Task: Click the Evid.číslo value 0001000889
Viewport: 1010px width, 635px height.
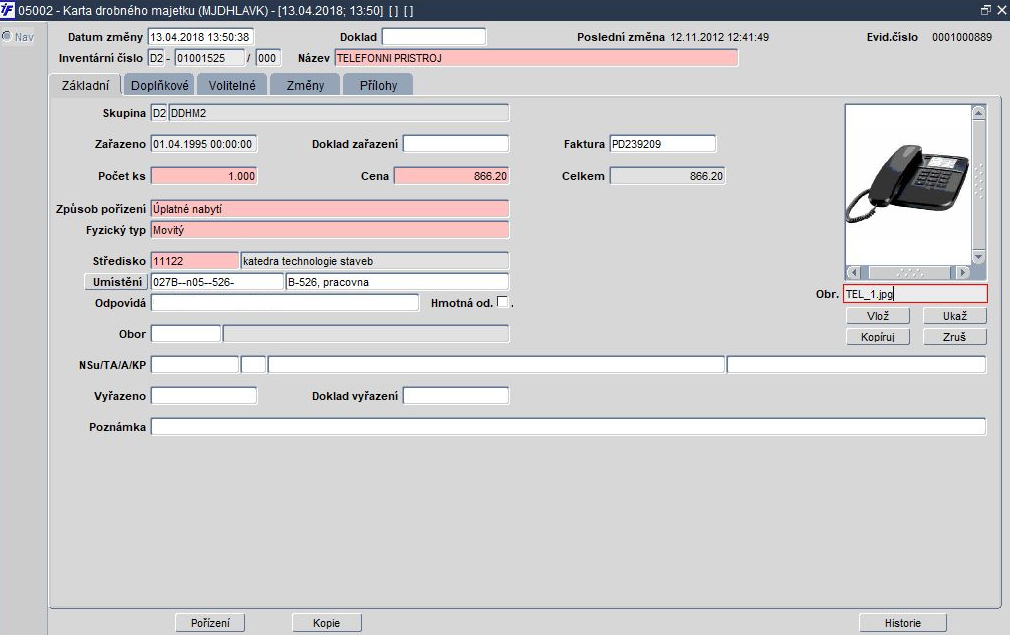Action: (962, 37)
